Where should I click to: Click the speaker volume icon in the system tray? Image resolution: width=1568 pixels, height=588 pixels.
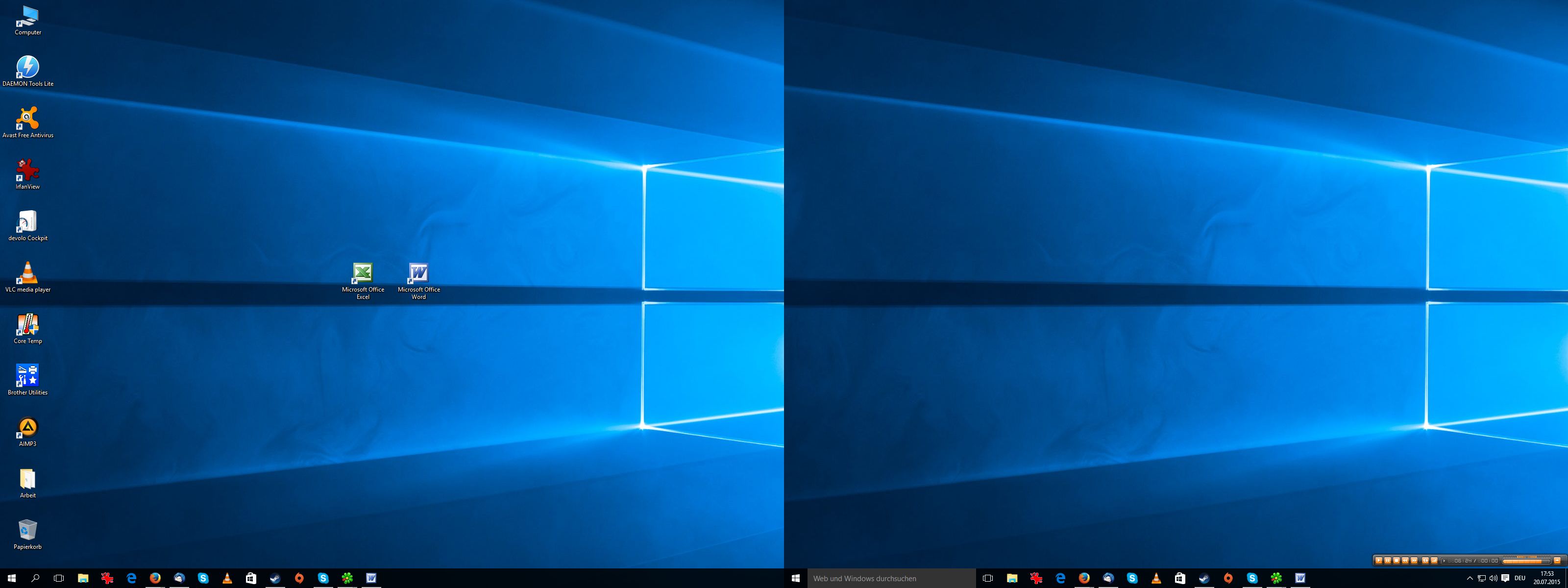[x=1493, y=578]
